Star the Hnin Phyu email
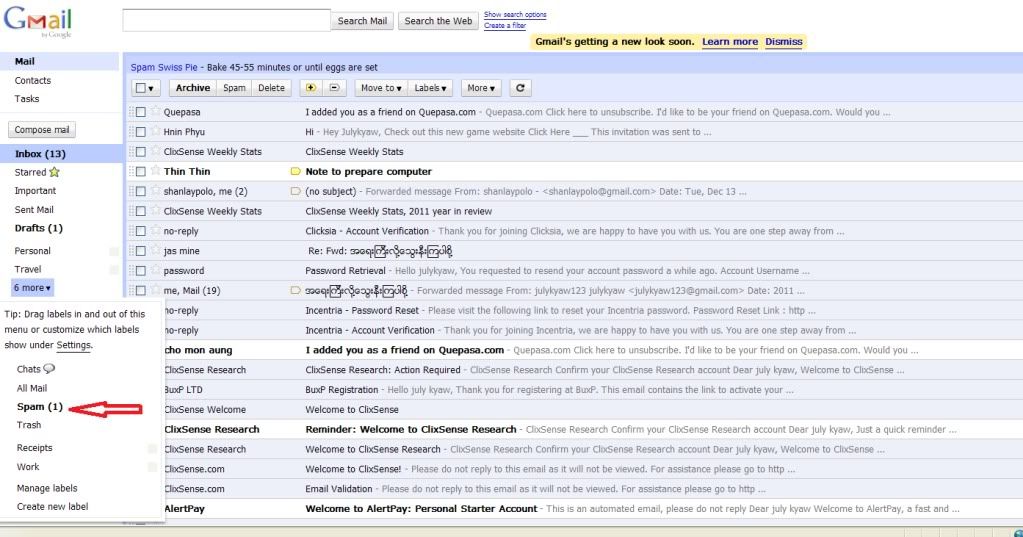The height and width of the screenshot is (537, 1023). (155, 131)
